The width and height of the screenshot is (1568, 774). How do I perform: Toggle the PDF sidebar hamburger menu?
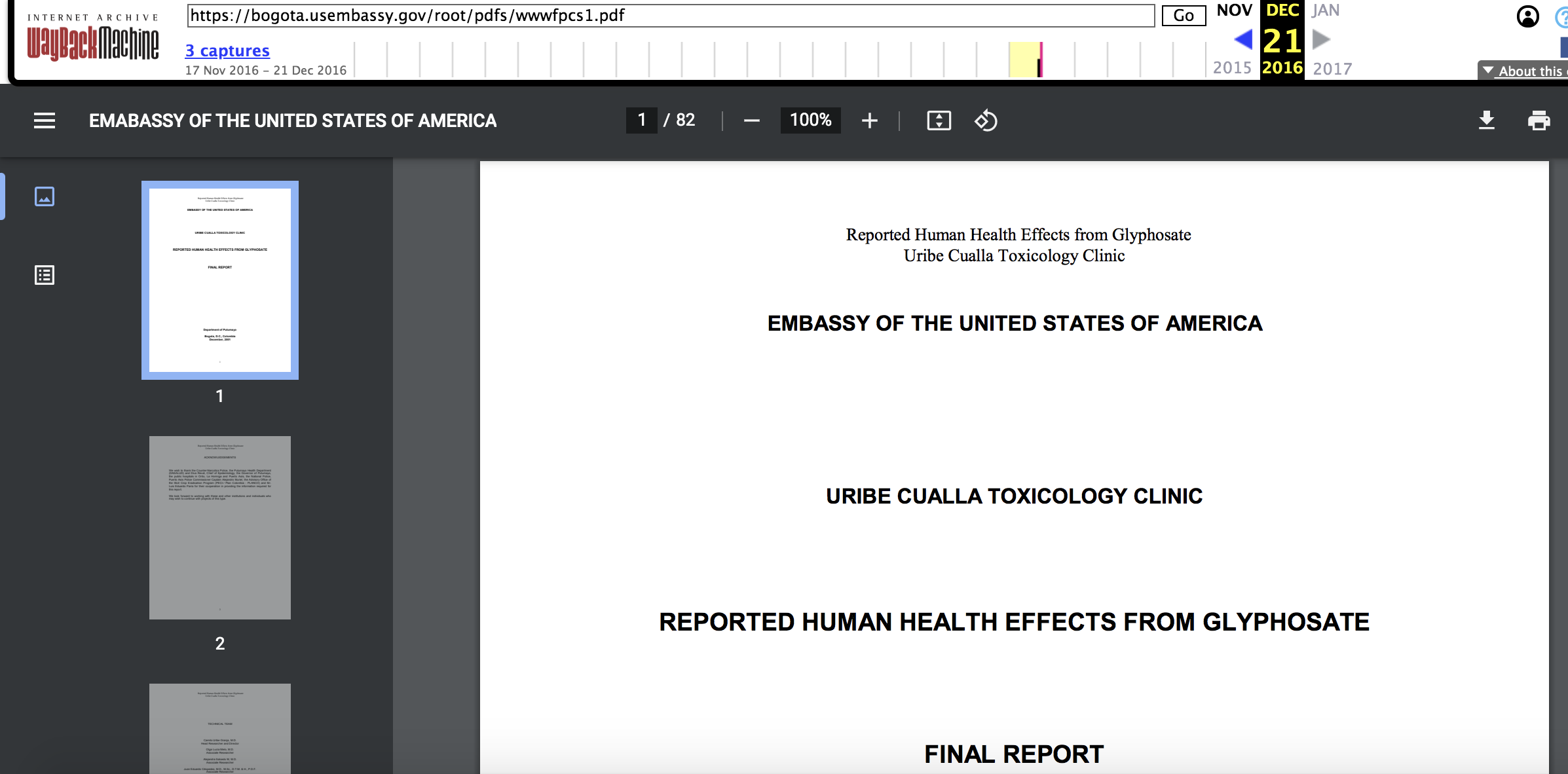[x=45, y=120]
